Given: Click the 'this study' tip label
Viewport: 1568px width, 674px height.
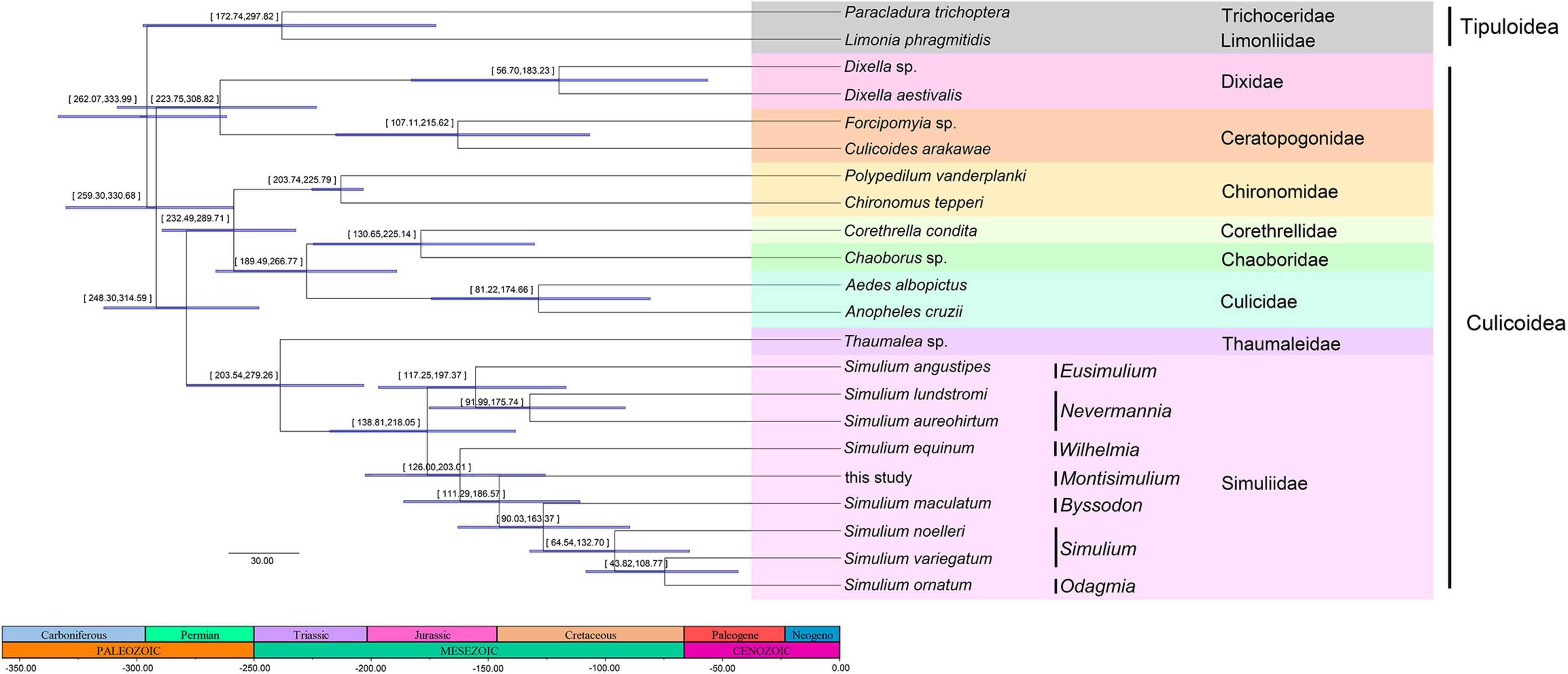Looking at the screenshot, I should [x=878, y=477].
